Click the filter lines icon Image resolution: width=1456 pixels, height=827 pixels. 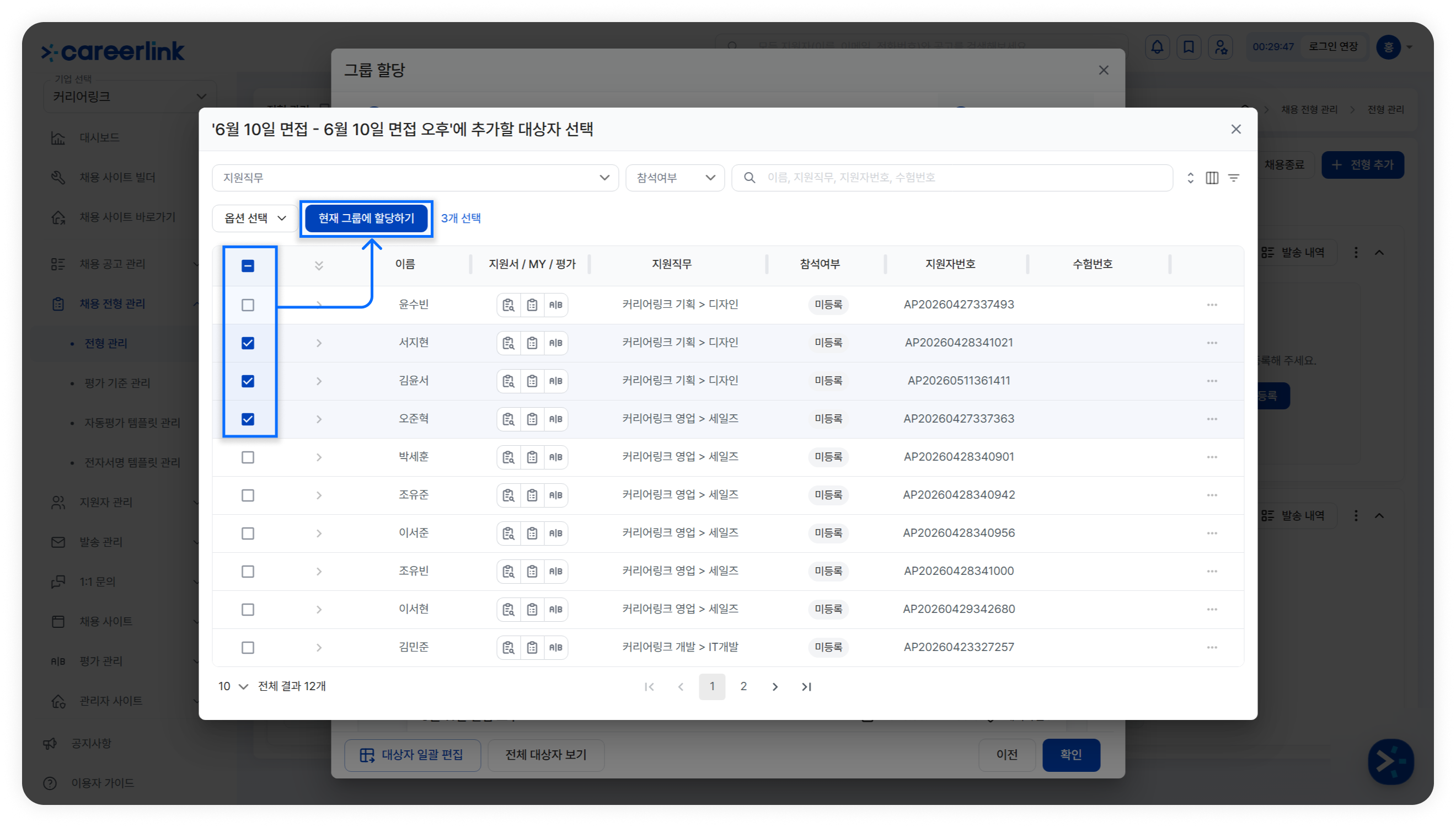1234,178
